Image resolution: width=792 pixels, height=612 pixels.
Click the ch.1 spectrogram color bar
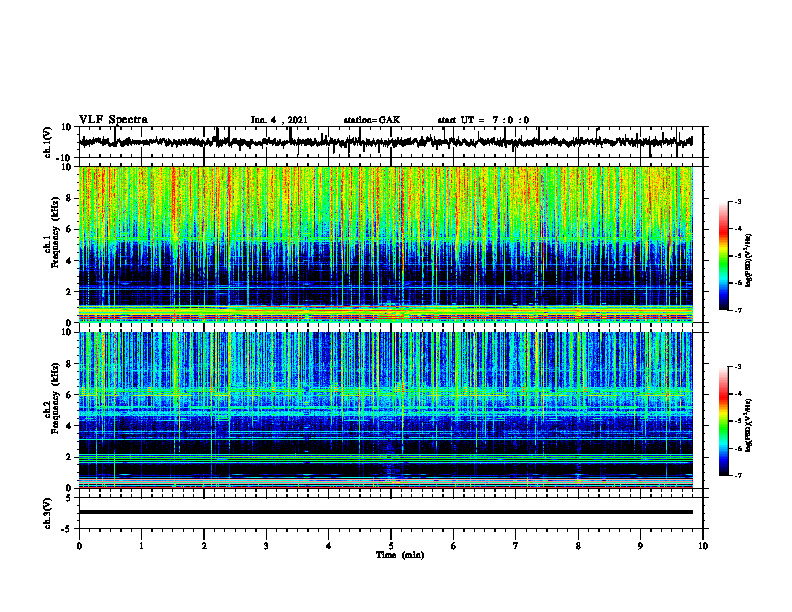pos(724,256)
